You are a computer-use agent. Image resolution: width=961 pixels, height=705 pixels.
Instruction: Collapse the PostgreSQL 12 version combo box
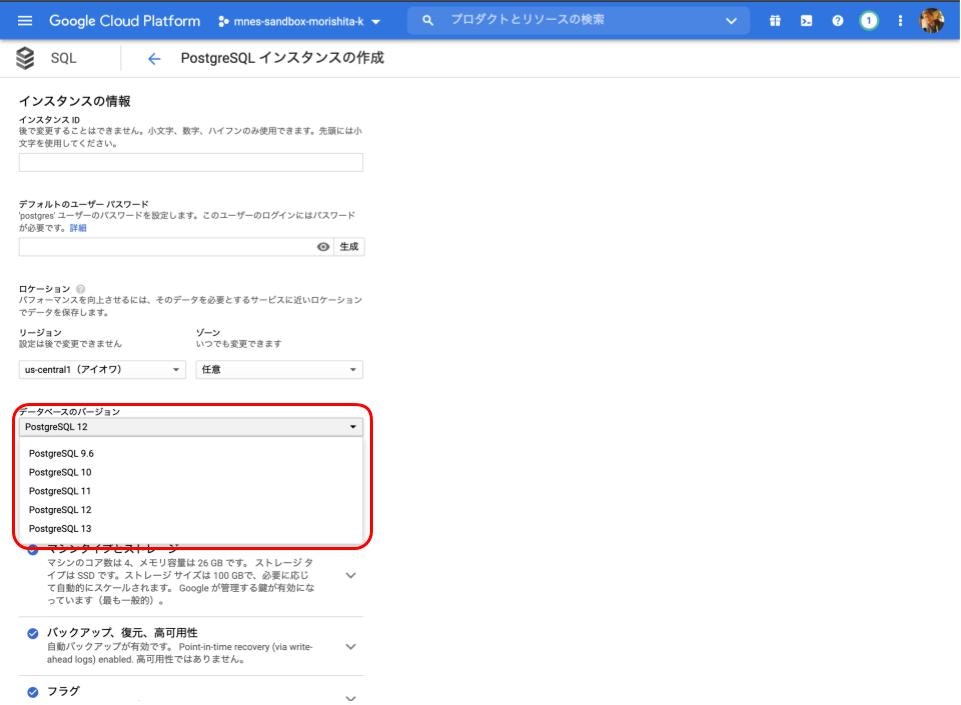pyautogui.click(x=191, y=427)
